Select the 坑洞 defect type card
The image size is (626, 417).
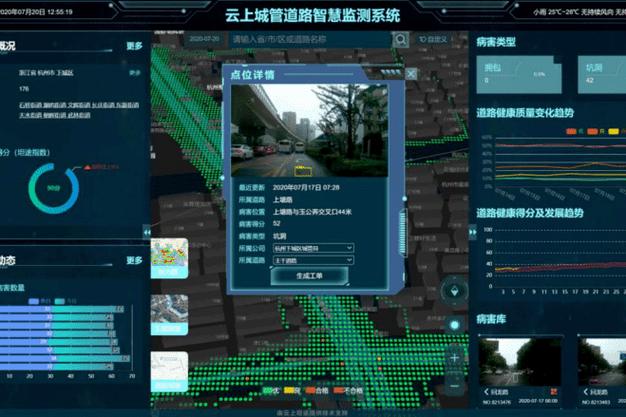pyautogui.click(x=602, y=75)
